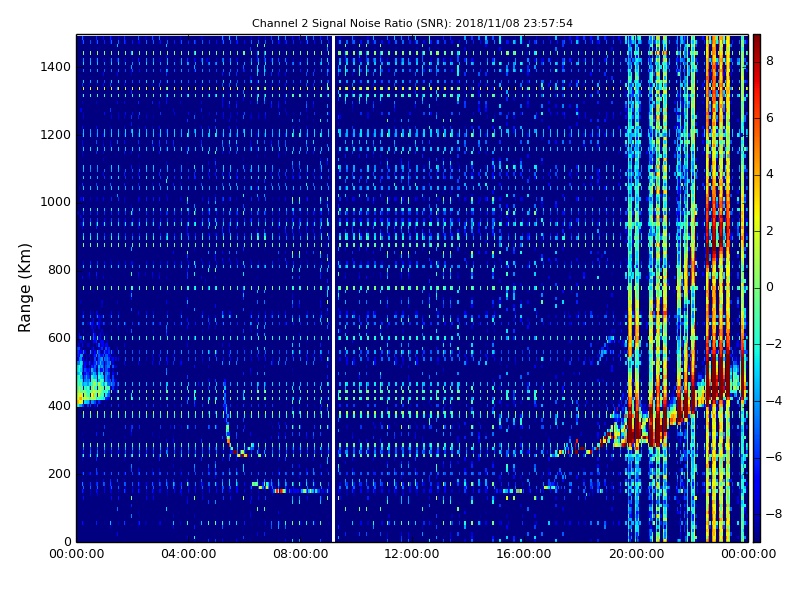
Task: Click the 1400 range tick label
Action: coord(56,67)
